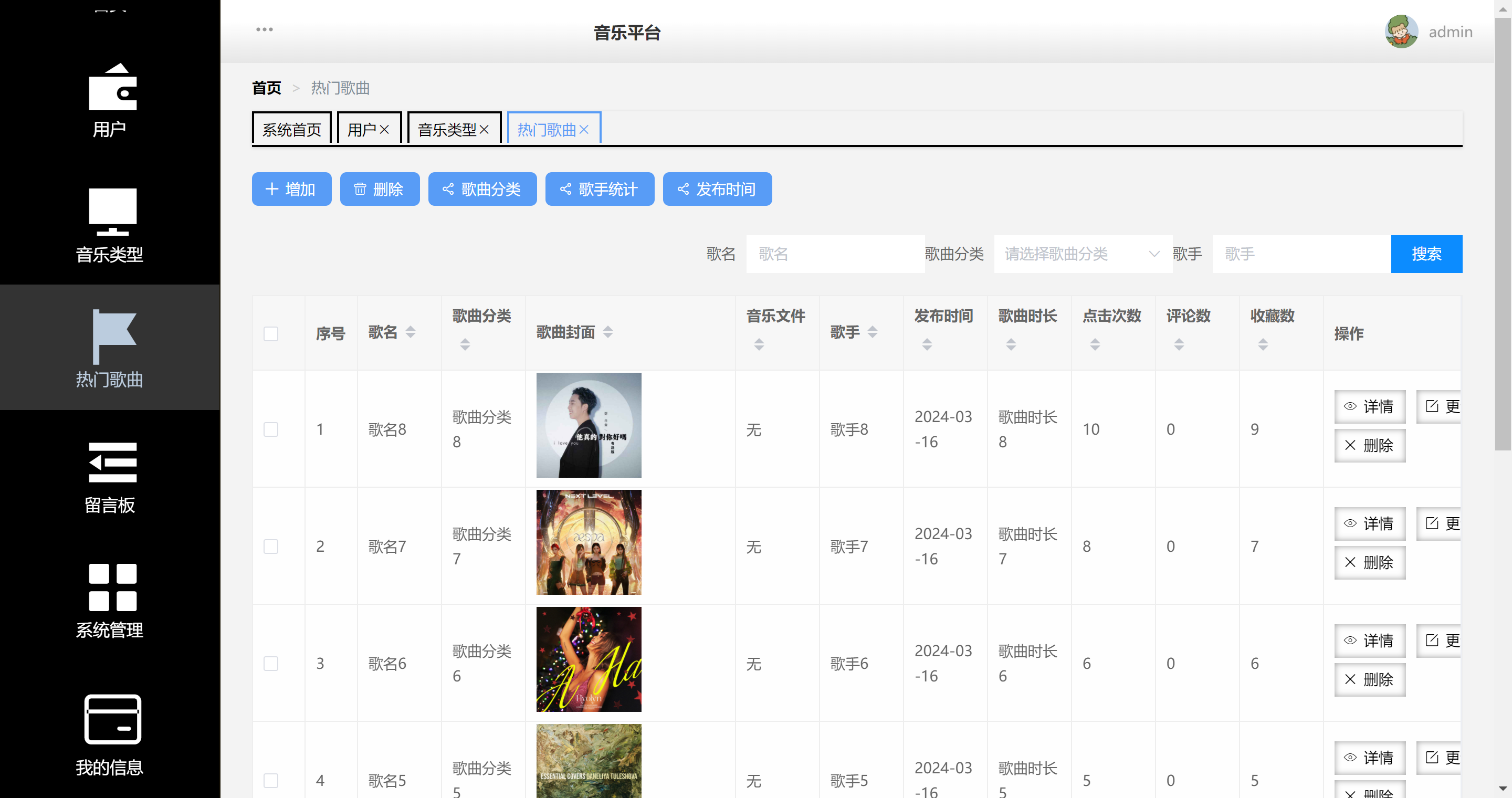This screenshot has width=1512, height=798.
Task: Switch to the 系统首页 tab
Action: (292, 130)
